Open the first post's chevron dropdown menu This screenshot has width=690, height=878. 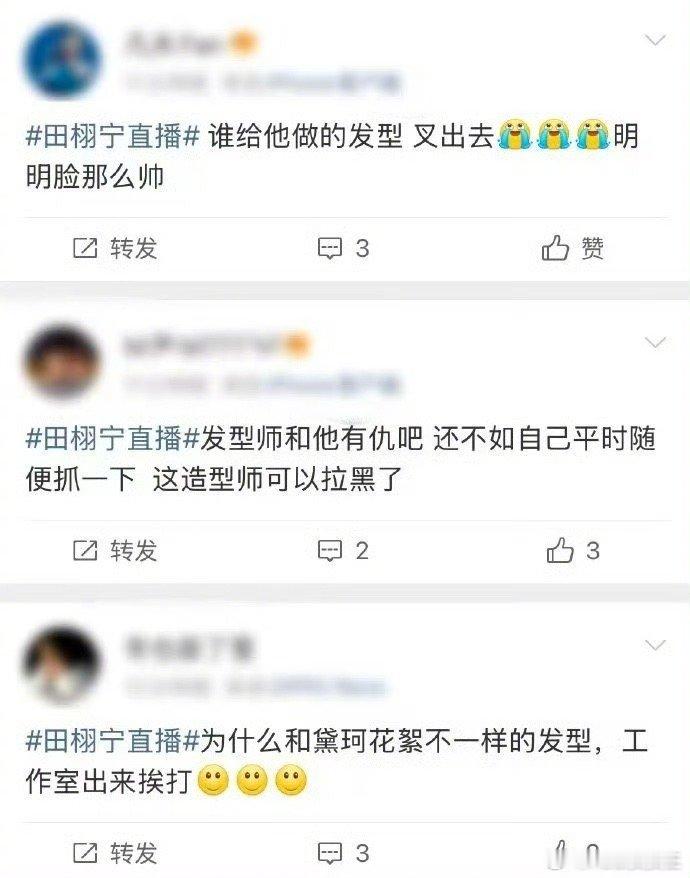[655, 40]
